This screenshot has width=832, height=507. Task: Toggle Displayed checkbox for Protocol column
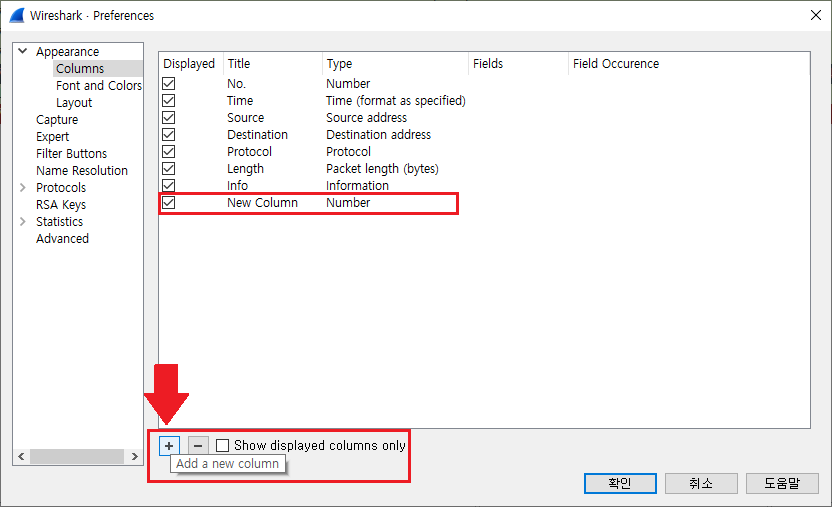169,152
